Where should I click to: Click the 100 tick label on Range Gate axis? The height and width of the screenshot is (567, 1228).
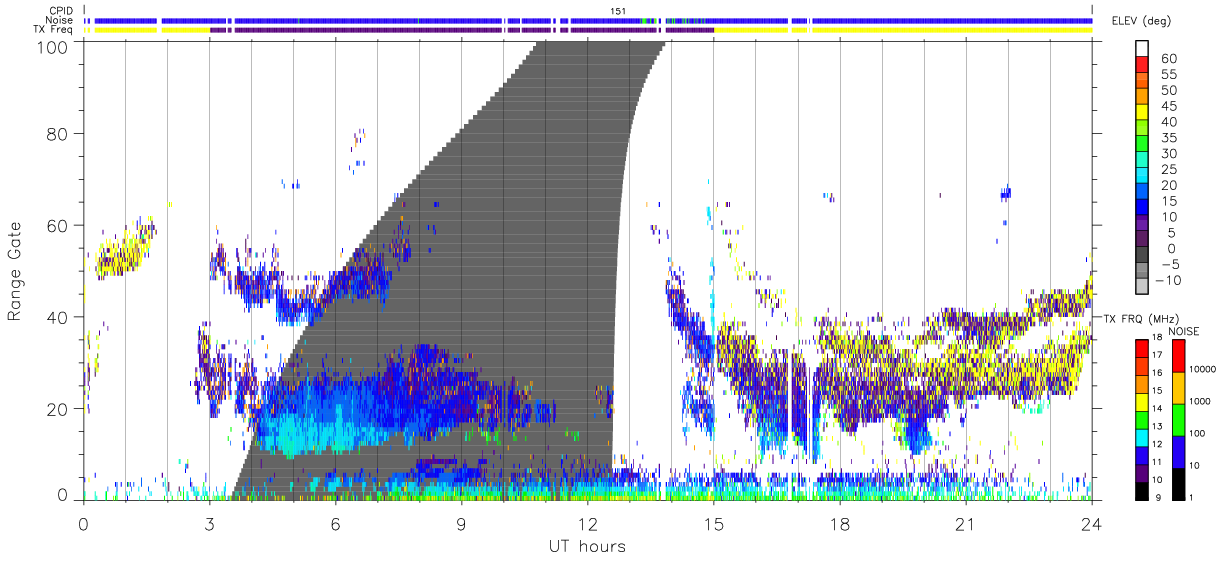(x=53, y=47)
